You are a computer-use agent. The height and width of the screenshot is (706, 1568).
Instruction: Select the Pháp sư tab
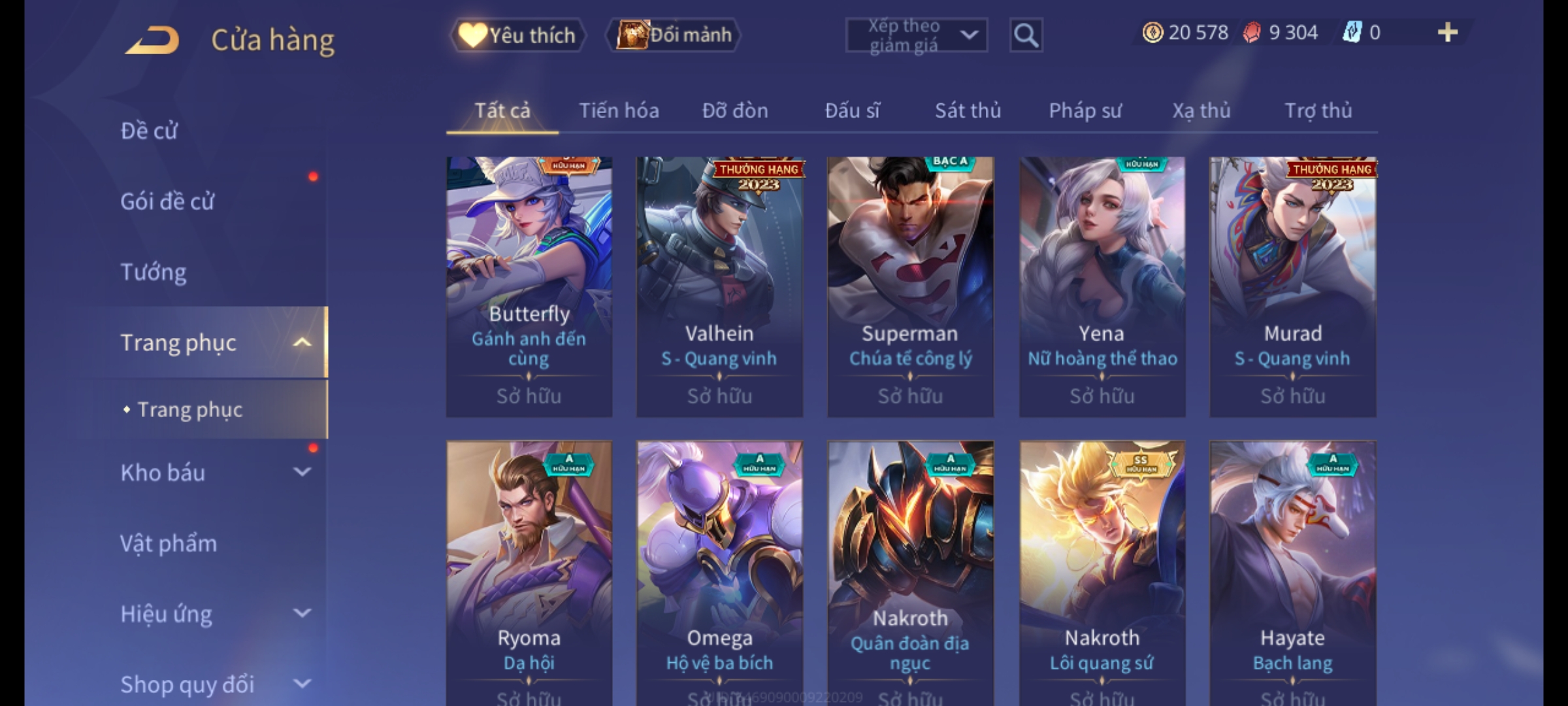[1085, 110]
